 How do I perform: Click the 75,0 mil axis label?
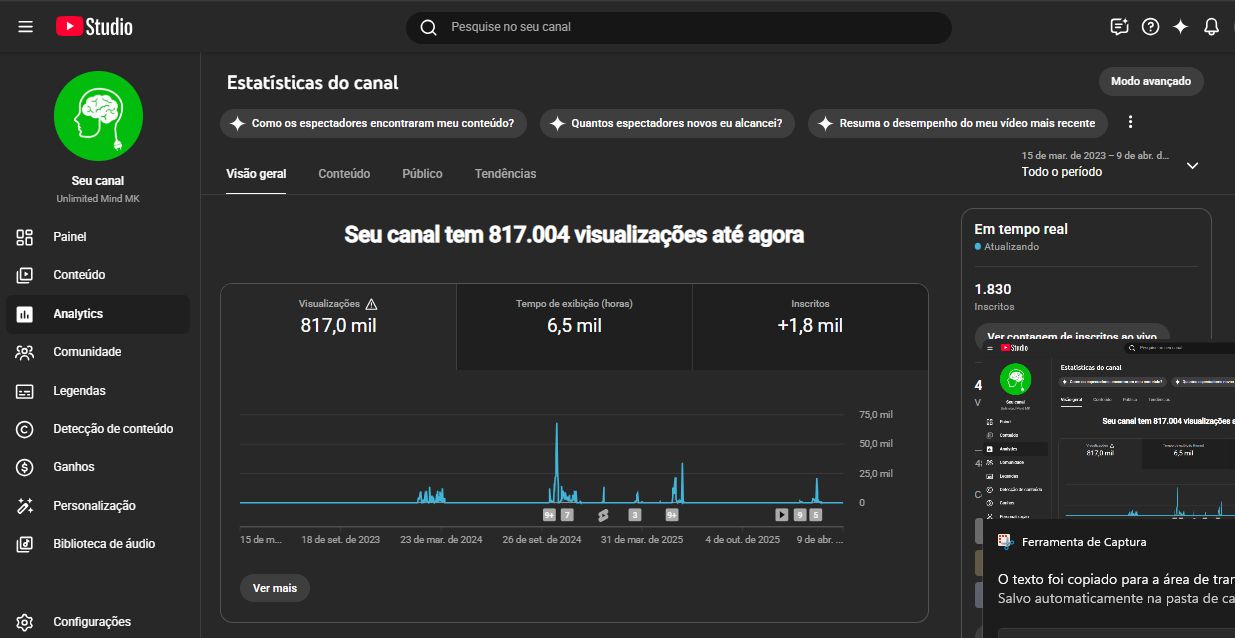(x=876, y=414)
